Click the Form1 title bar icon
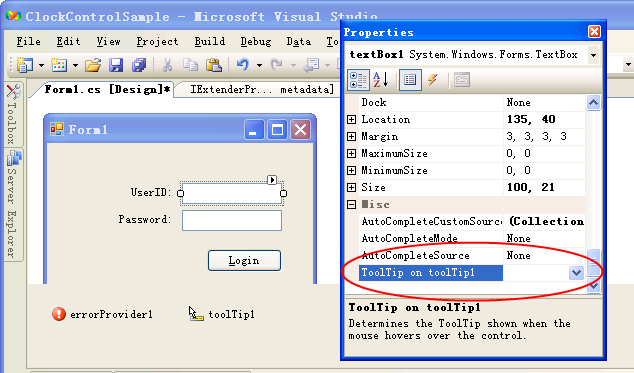Screen dimensions: 634x373 pos(57,129)
